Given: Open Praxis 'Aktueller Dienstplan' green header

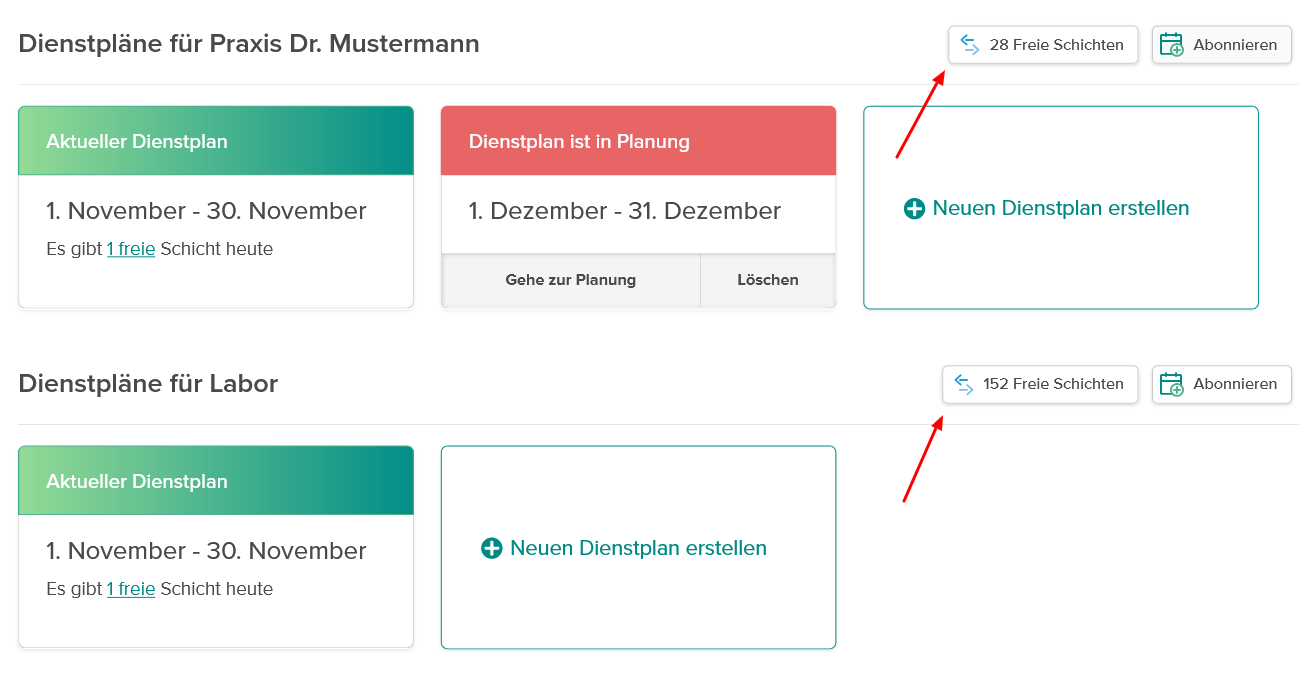Looking at the screenshot, I should click(216, 141).
